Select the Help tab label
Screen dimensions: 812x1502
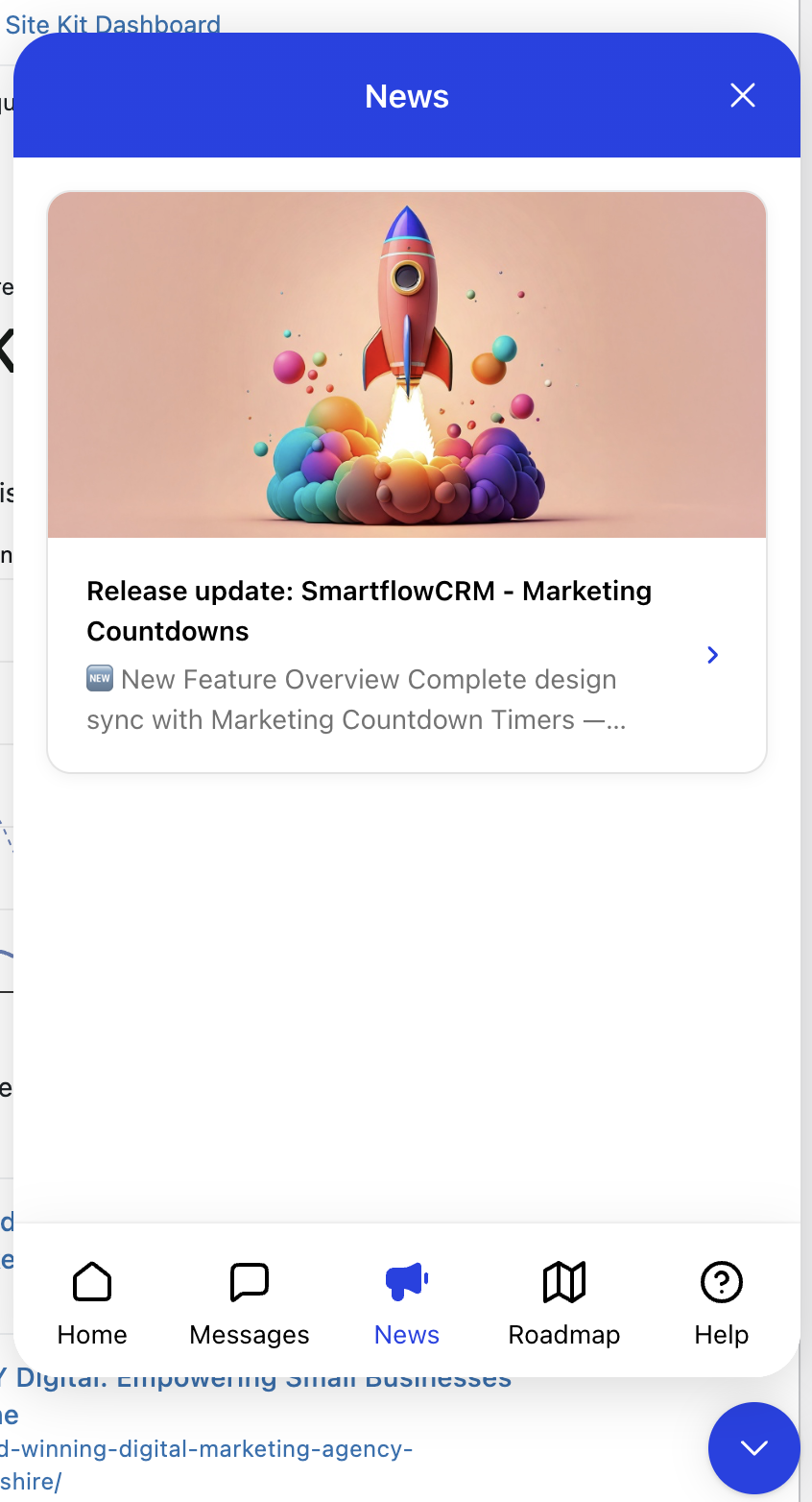722,1335
